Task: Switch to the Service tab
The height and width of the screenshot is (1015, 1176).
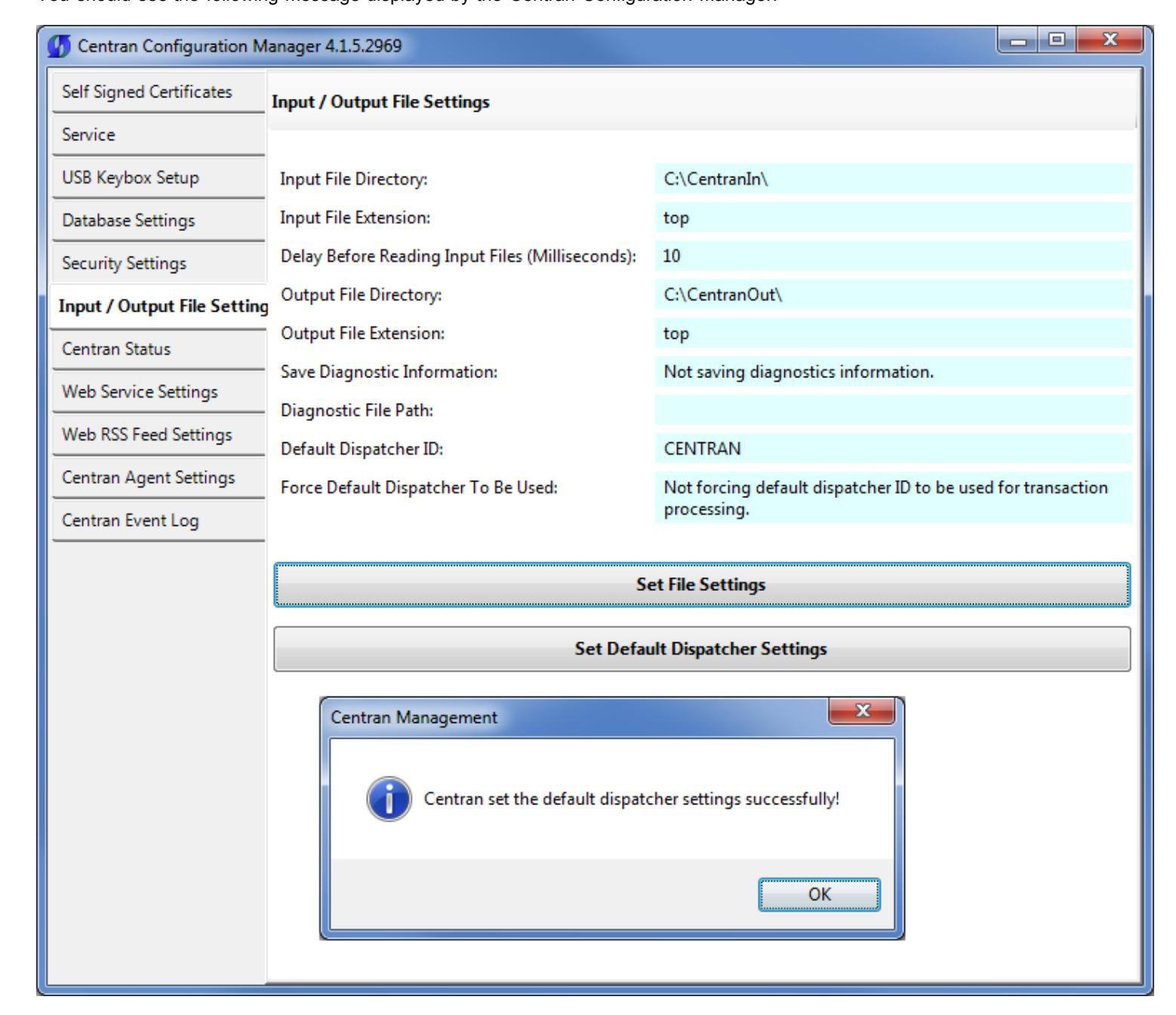Action: (x=159, y=135)
